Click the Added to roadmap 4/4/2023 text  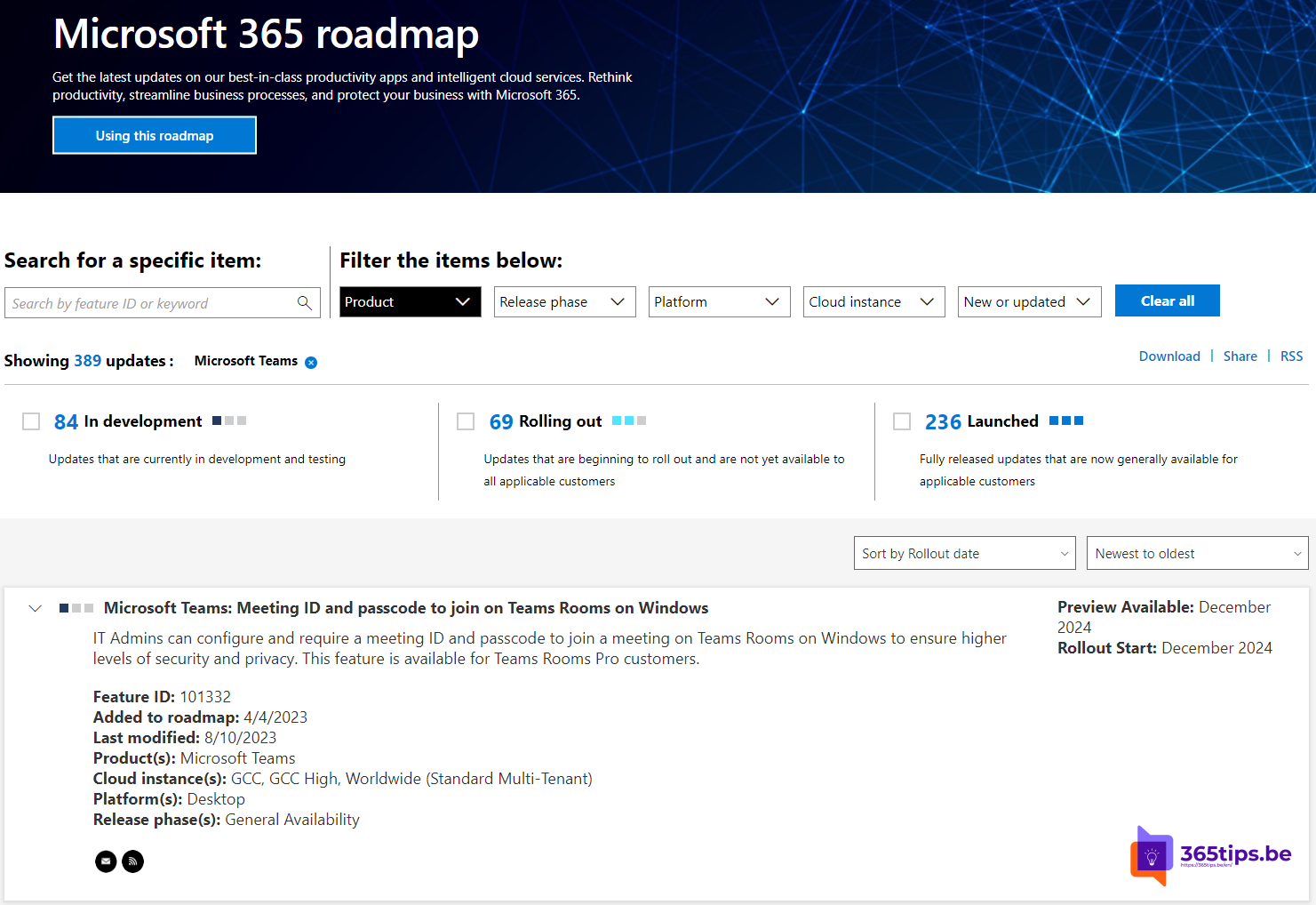(x=200, y=717)
